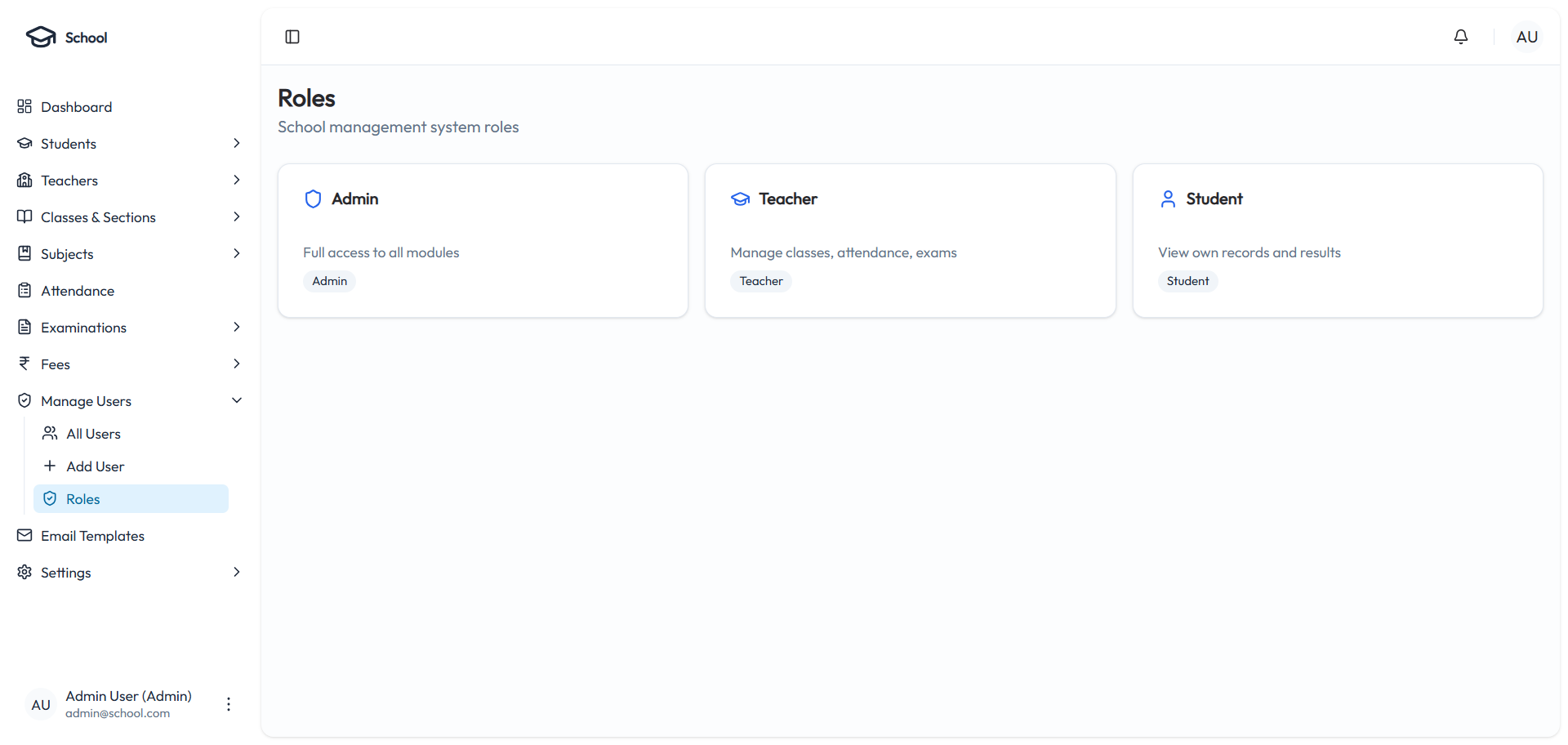Expand the Examinations submenu
Screen dimensions: 1568x745
pyautogui.click(x=236, y=328)
